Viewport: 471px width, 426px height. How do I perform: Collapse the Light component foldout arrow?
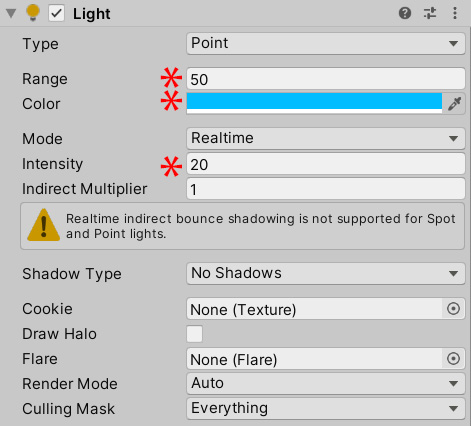pos(11,13)
